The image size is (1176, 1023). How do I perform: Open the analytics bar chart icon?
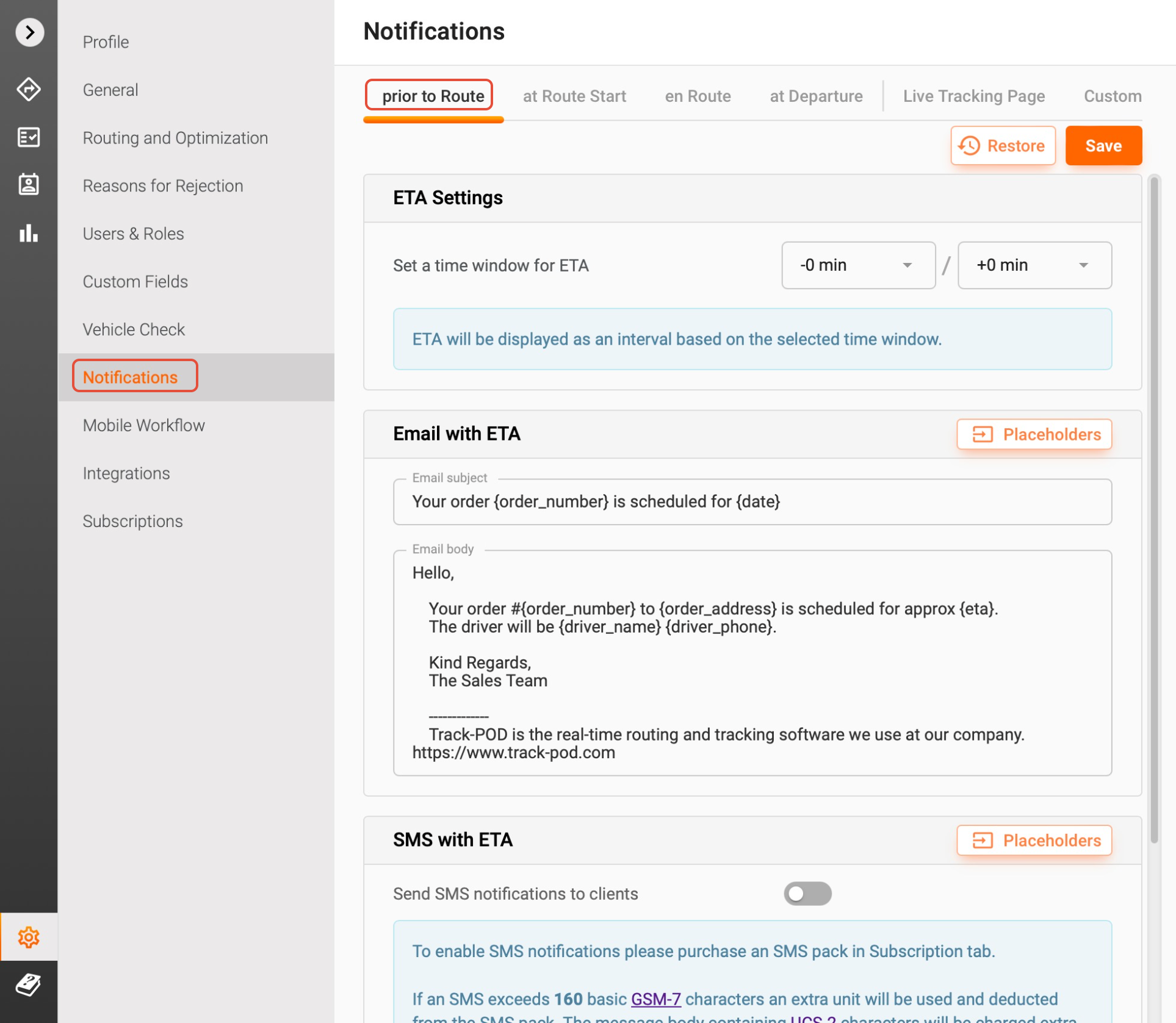click(x=29, y=233)
